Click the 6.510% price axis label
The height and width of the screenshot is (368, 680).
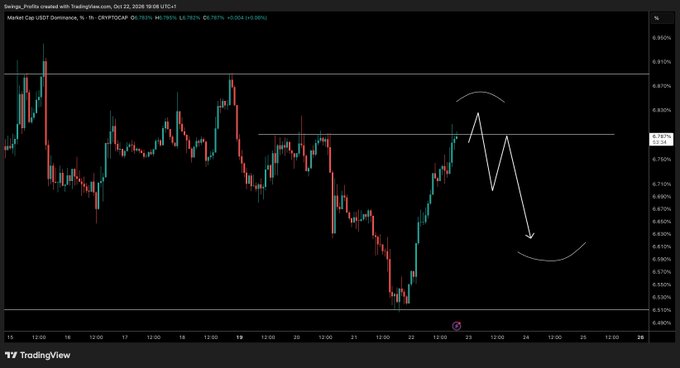coord(661,310)
